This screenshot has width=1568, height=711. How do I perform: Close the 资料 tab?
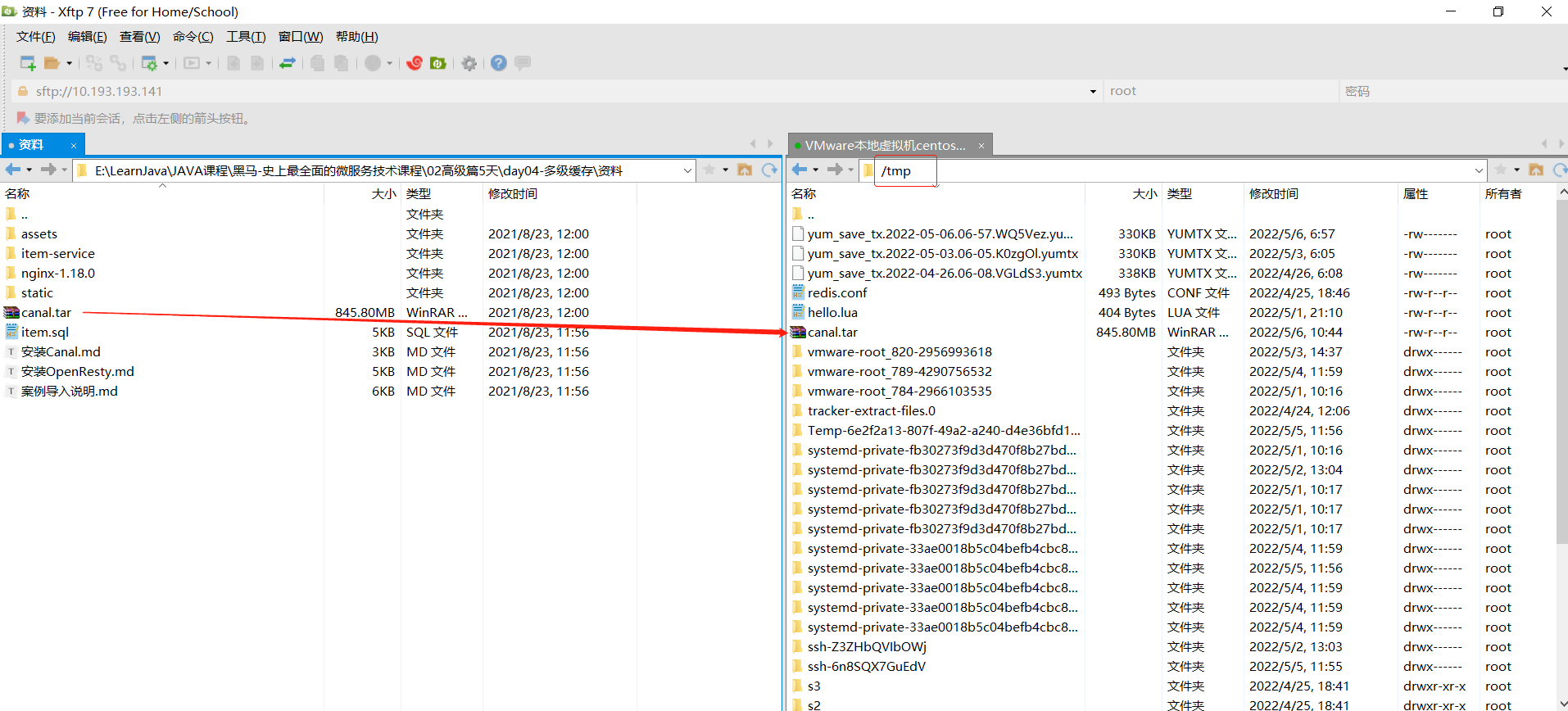tap(74, 146)
